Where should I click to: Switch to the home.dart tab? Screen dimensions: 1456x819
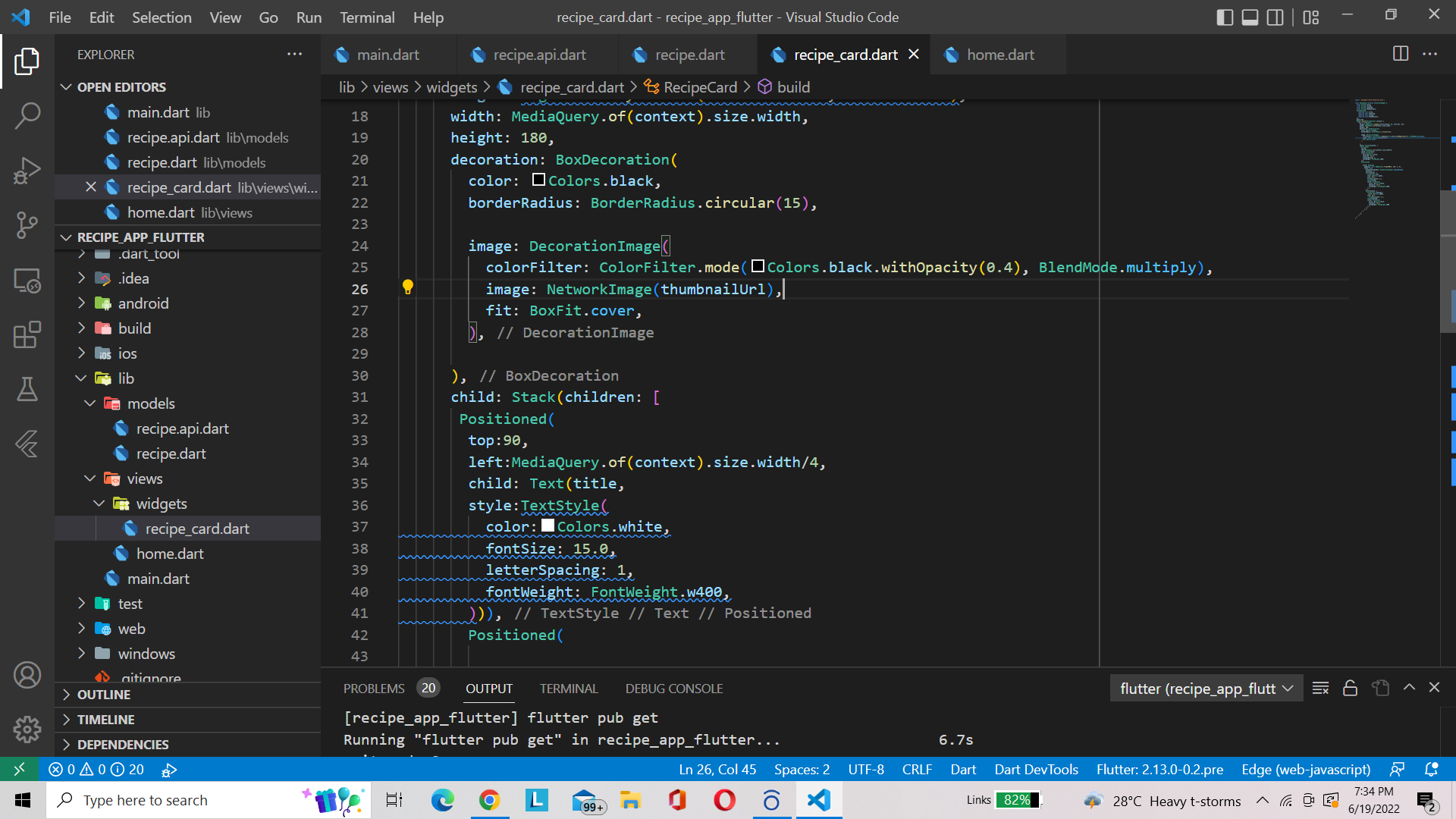[998, 54]
